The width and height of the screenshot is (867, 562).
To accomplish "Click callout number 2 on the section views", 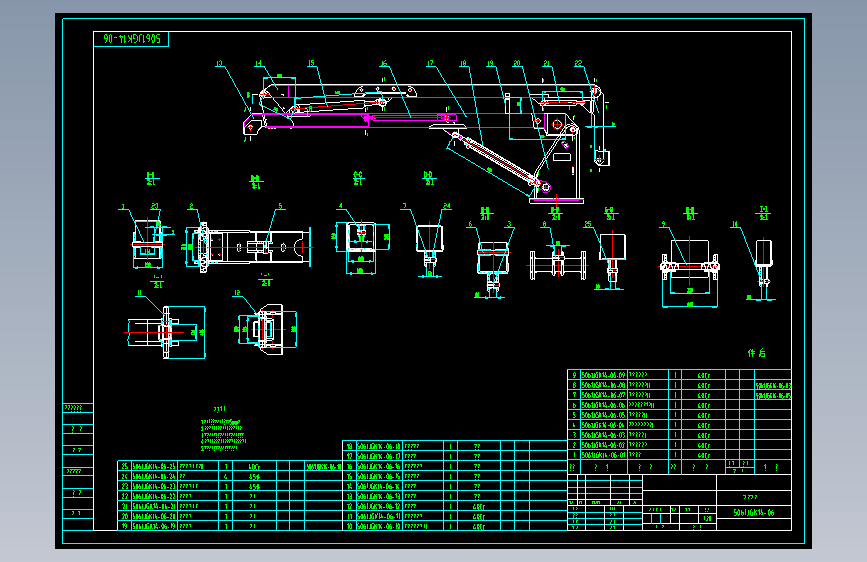I will pyautogui.click(x=191, y=206).
